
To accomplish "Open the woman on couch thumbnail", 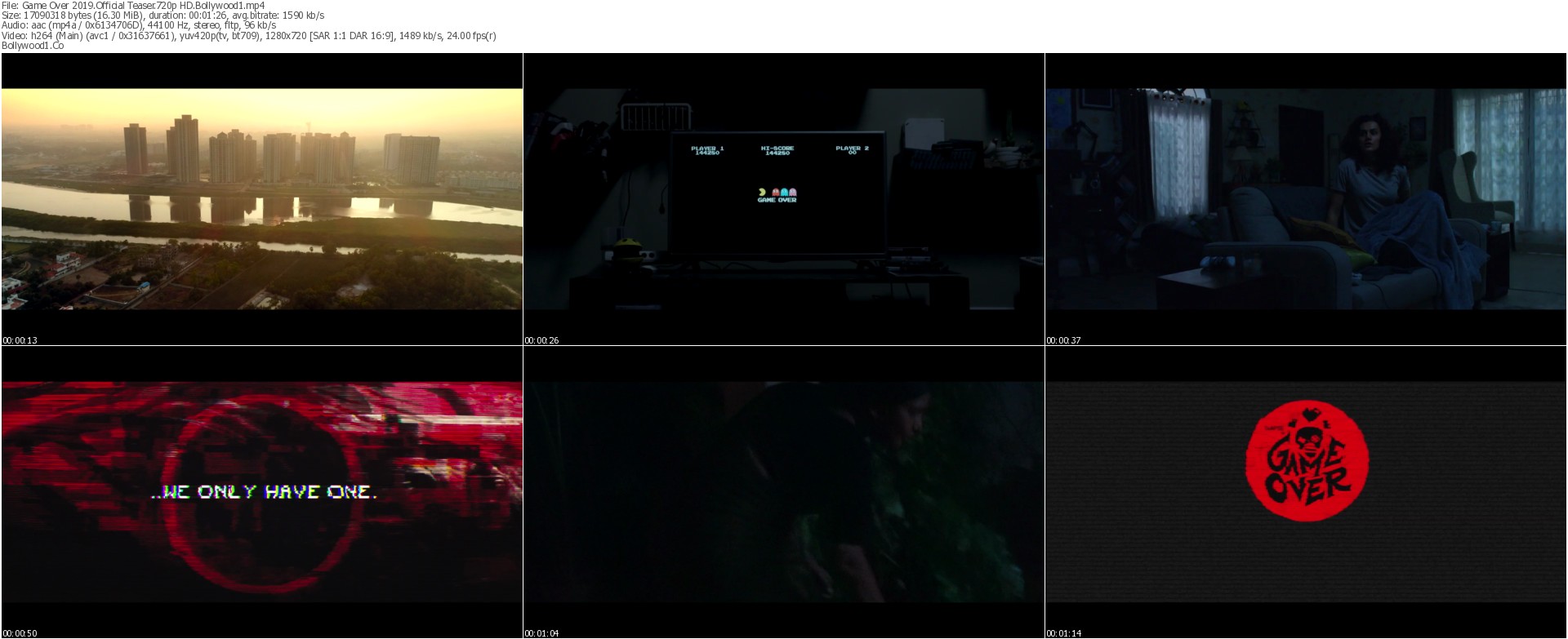I will coord(1306,199).
